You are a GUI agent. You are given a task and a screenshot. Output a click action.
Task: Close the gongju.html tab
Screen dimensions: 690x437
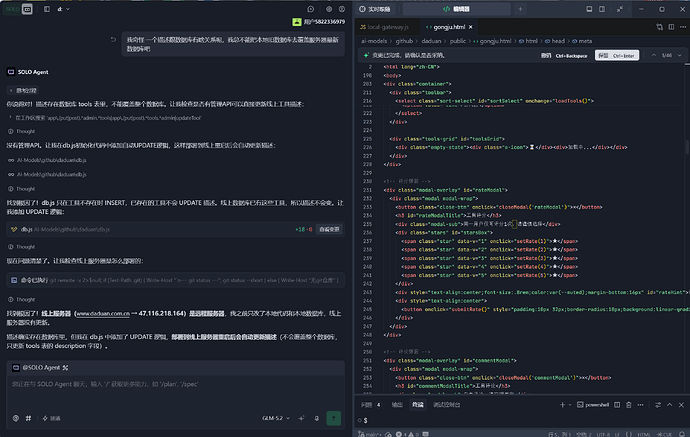(470, 27)
